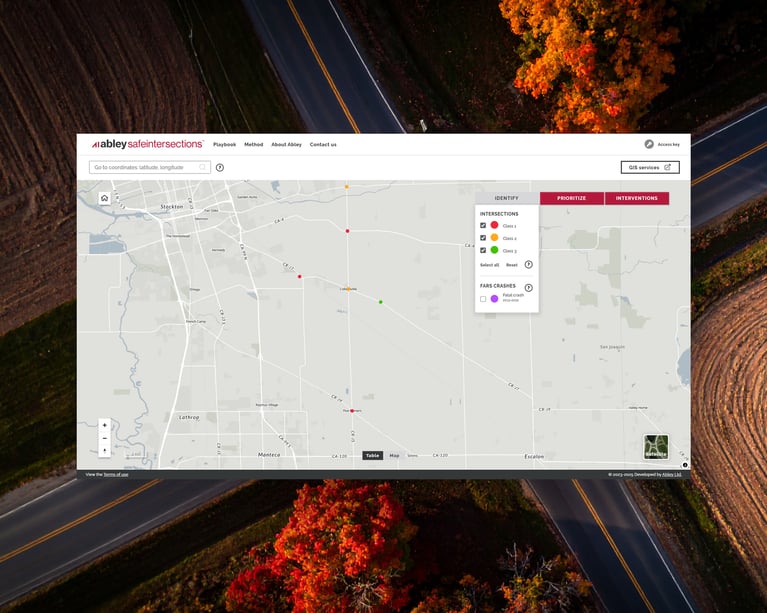Zoom in with the plus button
Viewport: 767px width, 613px height.
[105, 425]
